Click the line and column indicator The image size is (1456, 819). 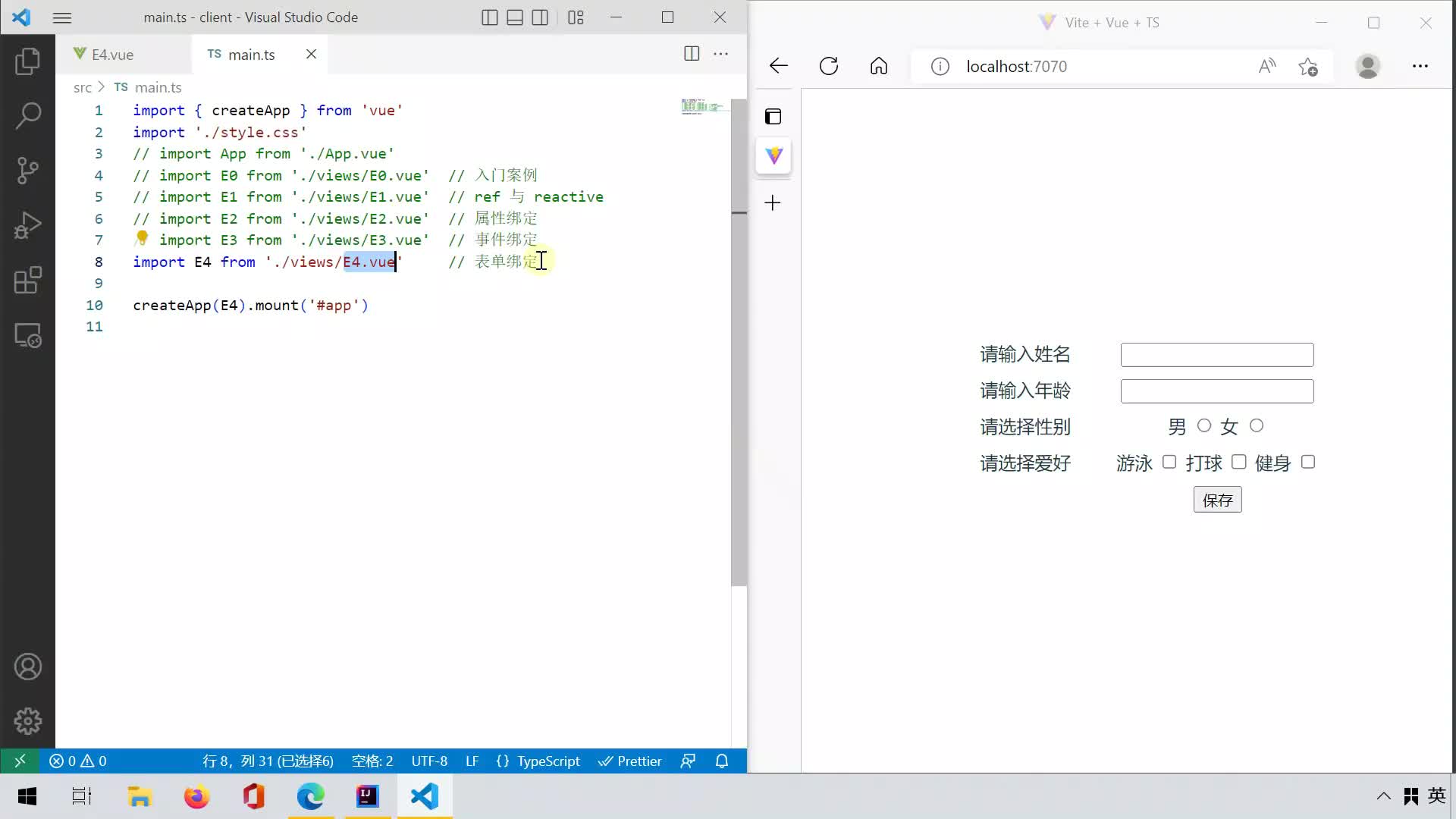(268, 761)
